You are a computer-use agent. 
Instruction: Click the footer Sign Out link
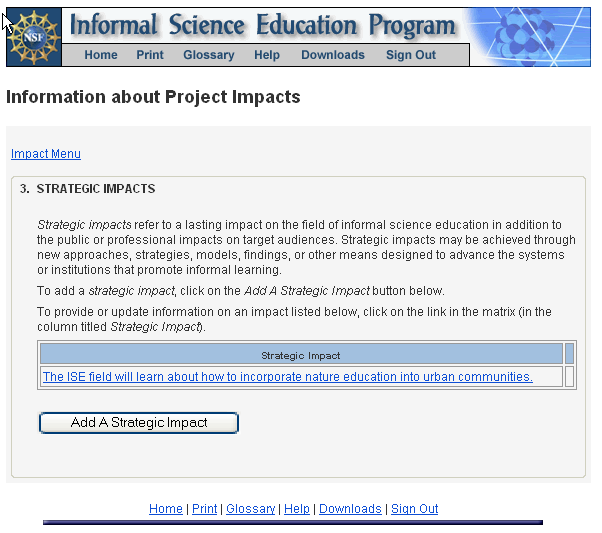coord(414,509)
